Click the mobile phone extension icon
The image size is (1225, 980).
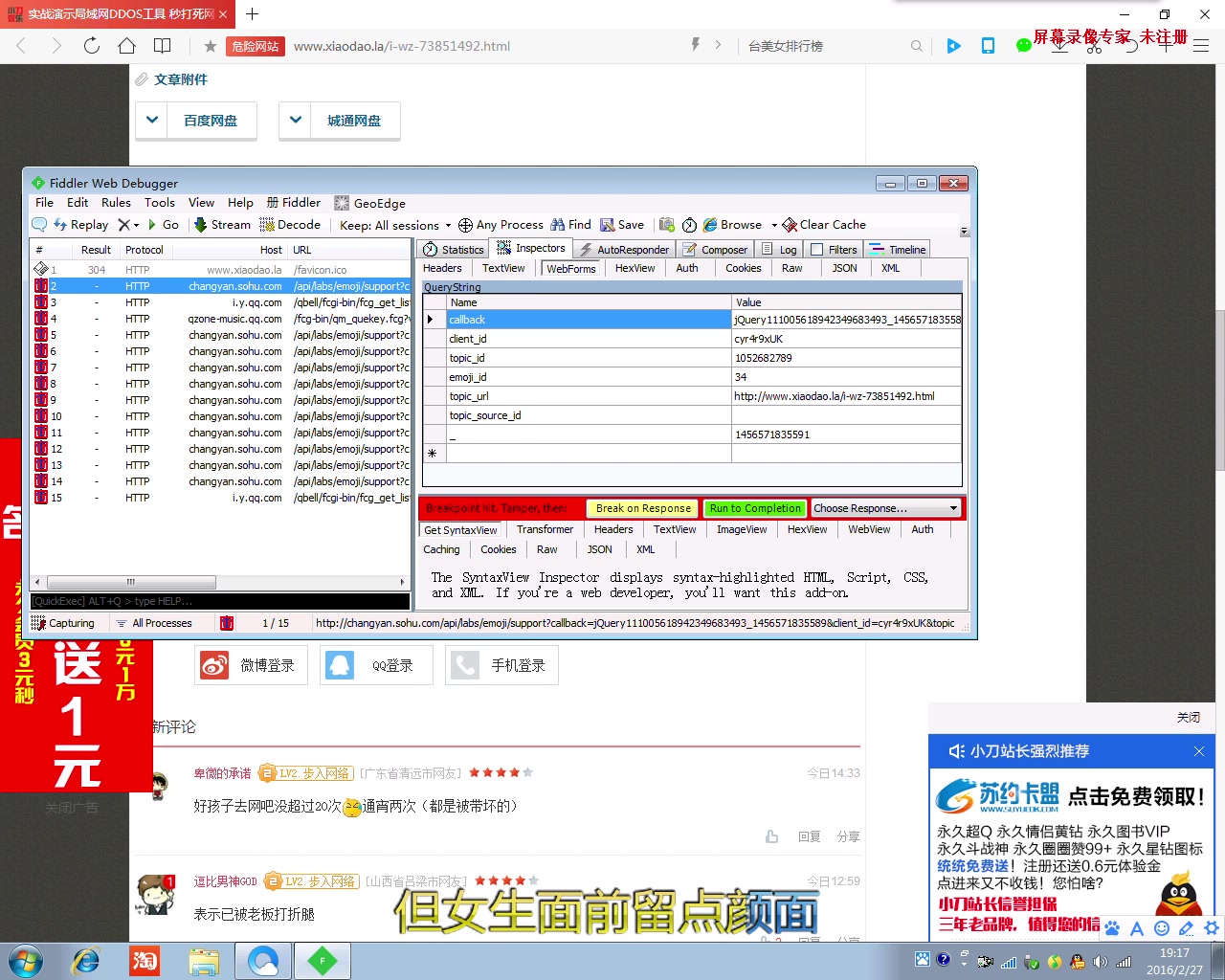pos(988,45)
